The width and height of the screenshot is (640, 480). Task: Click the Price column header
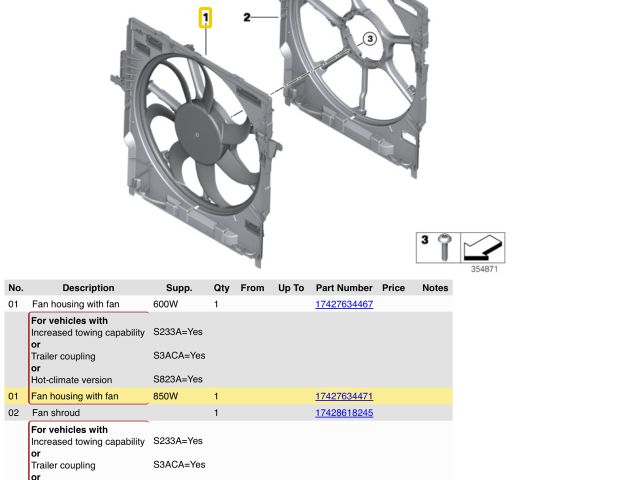point(393,288)
